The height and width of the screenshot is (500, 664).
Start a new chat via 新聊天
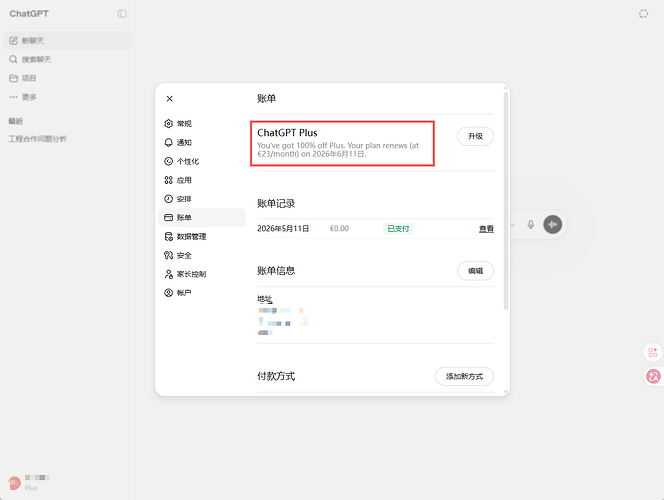68,41
